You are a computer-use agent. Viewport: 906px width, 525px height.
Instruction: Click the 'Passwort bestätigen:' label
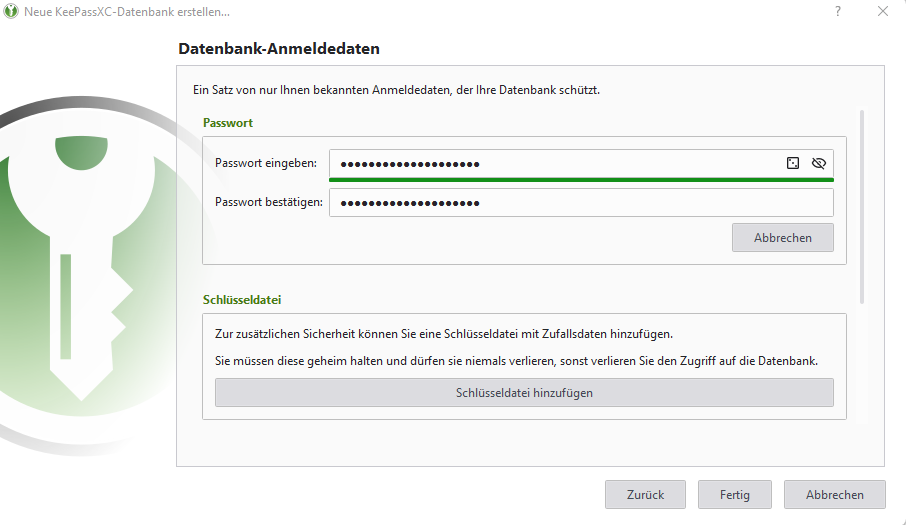(269, 203)
